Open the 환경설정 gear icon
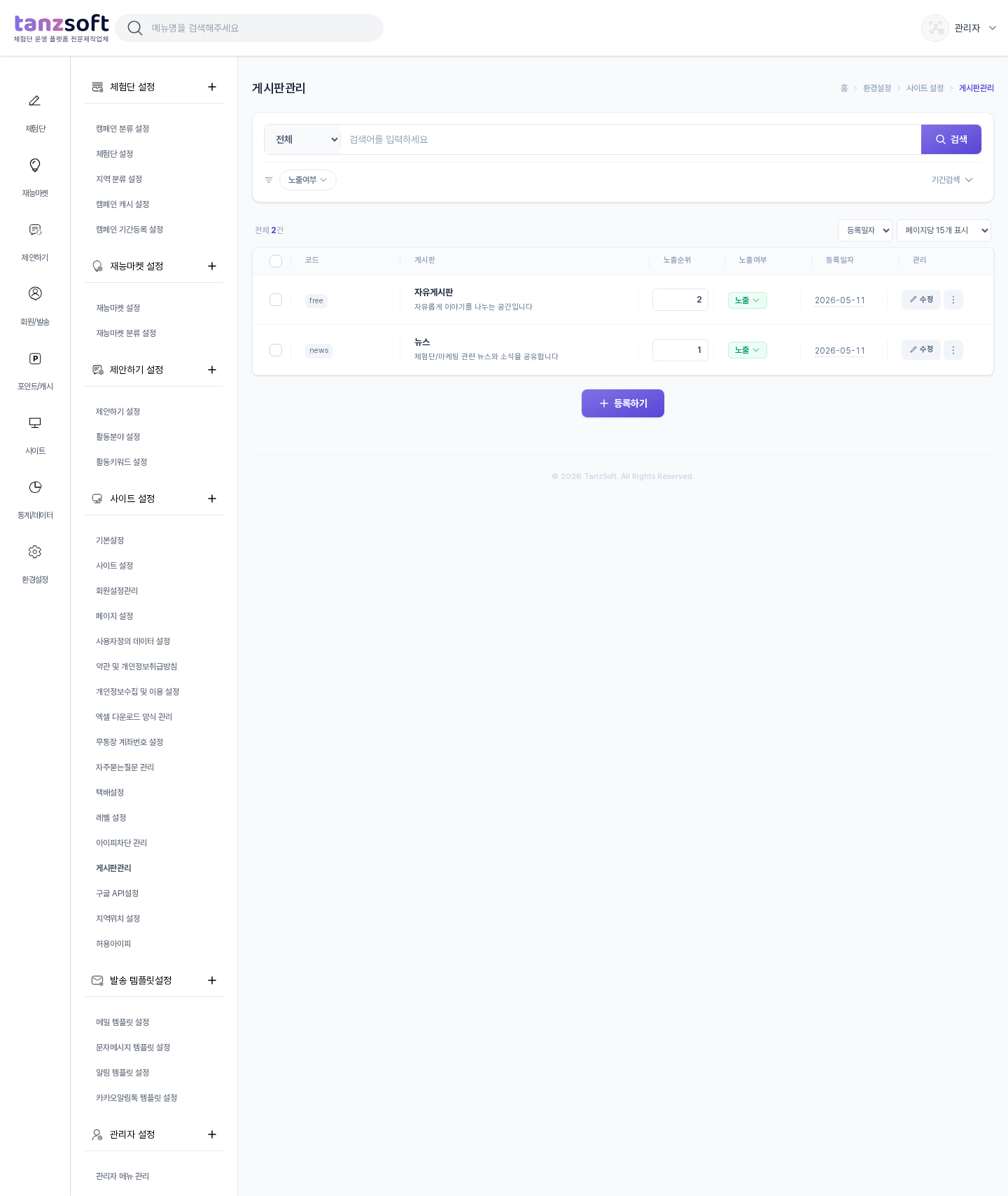The height and width of the screenshot is (1196, 1008). coord(35,552)
